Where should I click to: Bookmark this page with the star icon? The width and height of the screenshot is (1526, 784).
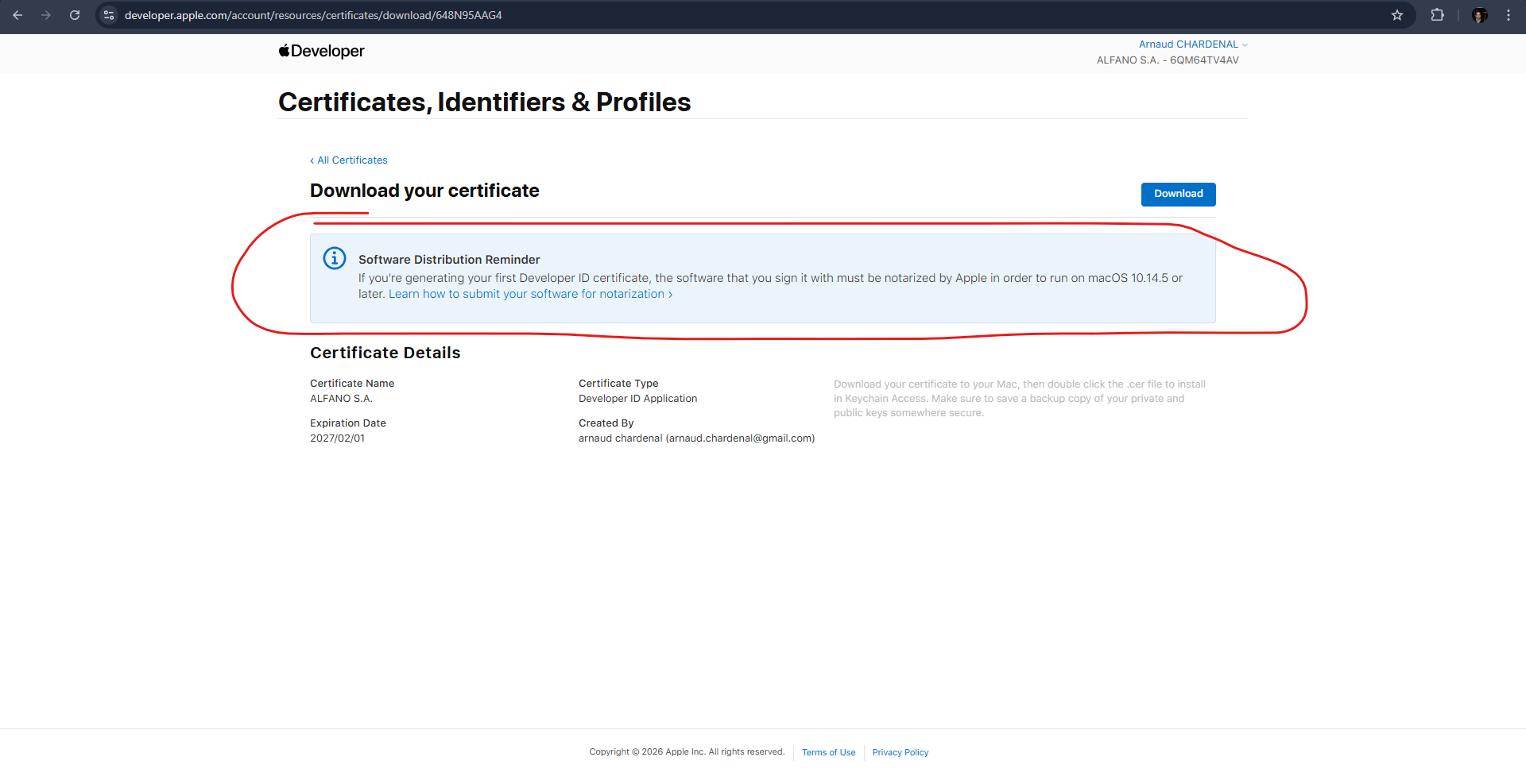pos(1397,15)
